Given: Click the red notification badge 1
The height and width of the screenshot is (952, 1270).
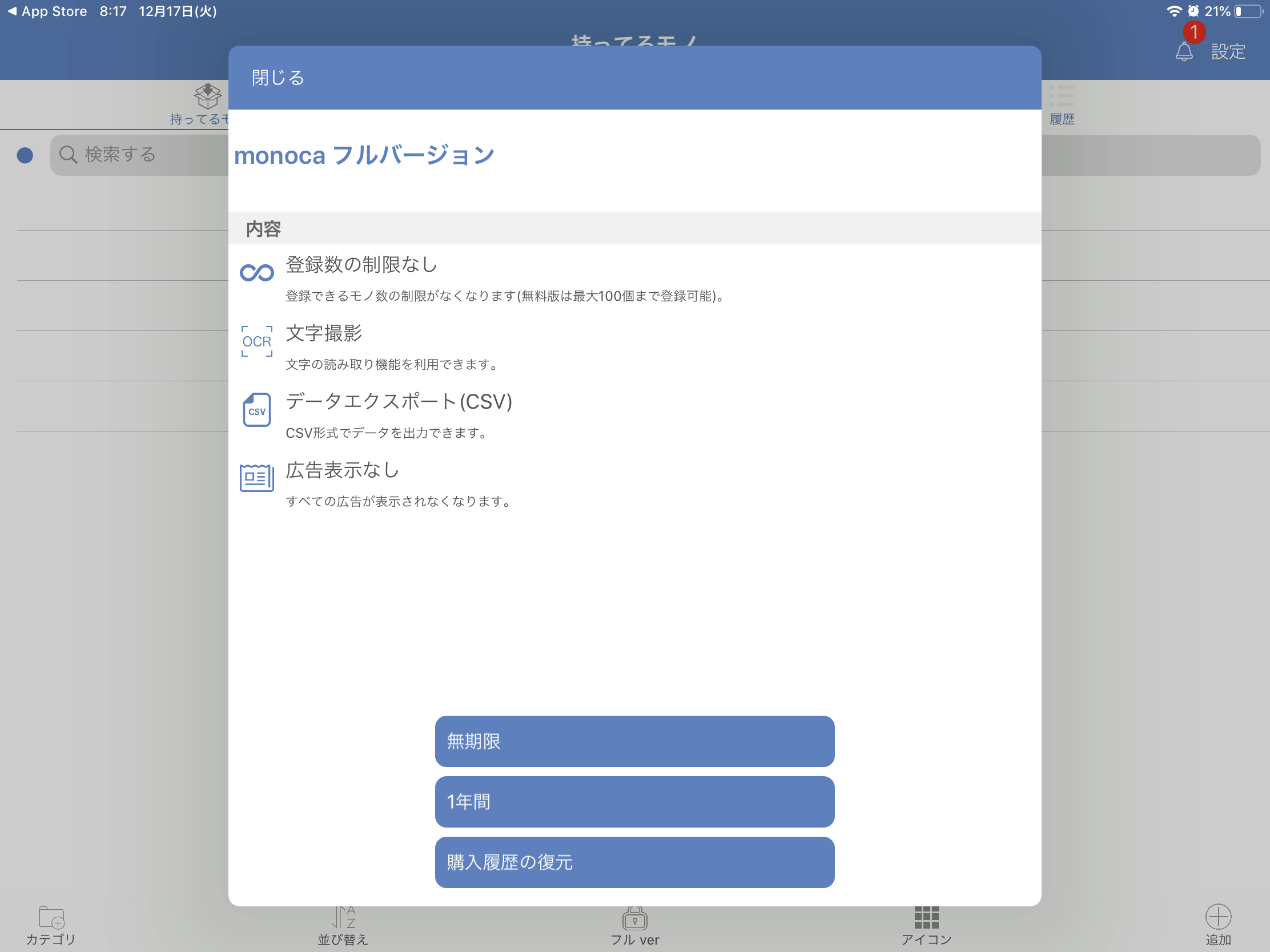Looking at the screenshot, I should coord(1193,31).
